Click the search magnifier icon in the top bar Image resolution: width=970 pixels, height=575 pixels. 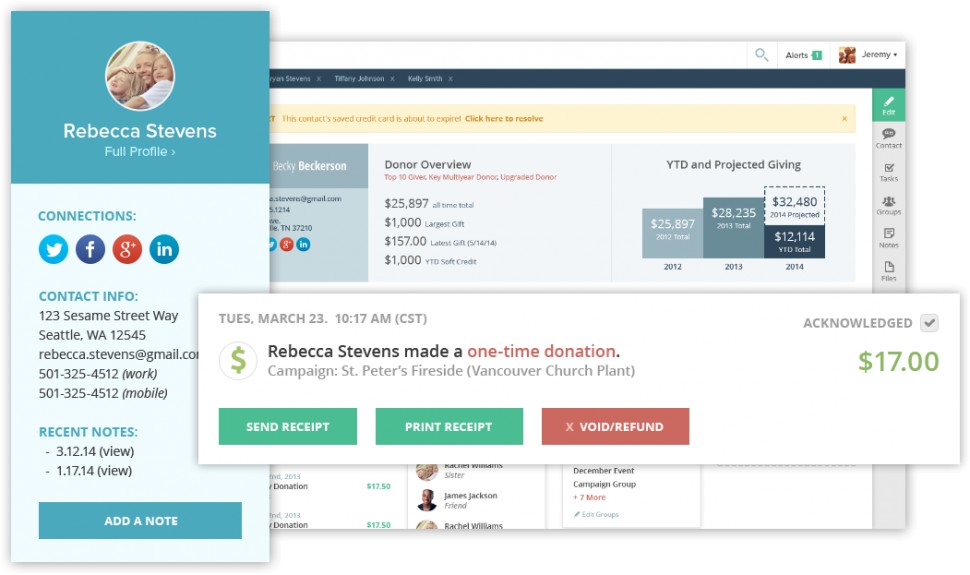point(762,55)
